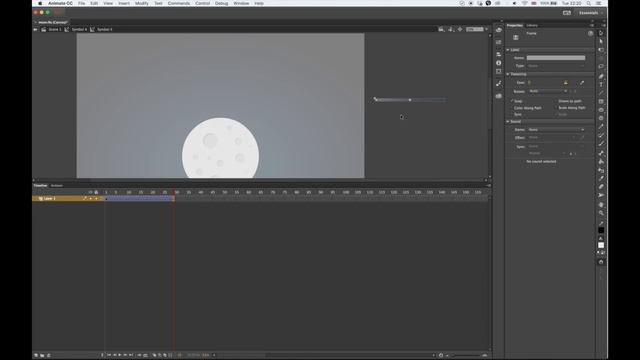
Task: Open the Rotate dropdown
Action: pos(548,91)
